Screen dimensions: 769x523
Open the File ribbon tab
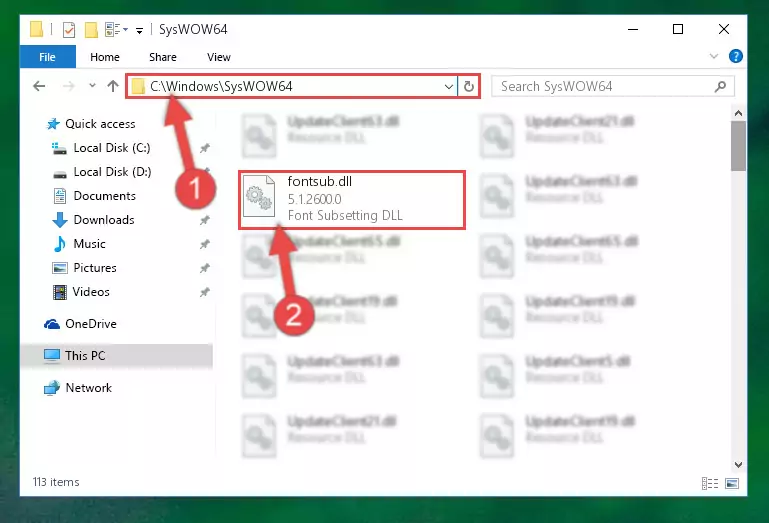pyautogui.click(x=48, y=57)
